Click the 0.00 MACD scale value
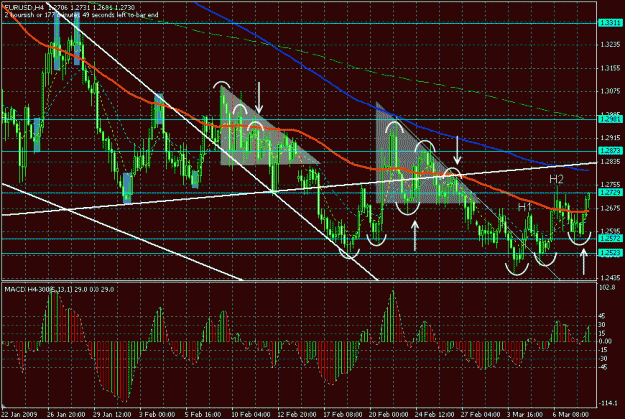Screen dimensions: 625x419 click(x=605, y=341)
